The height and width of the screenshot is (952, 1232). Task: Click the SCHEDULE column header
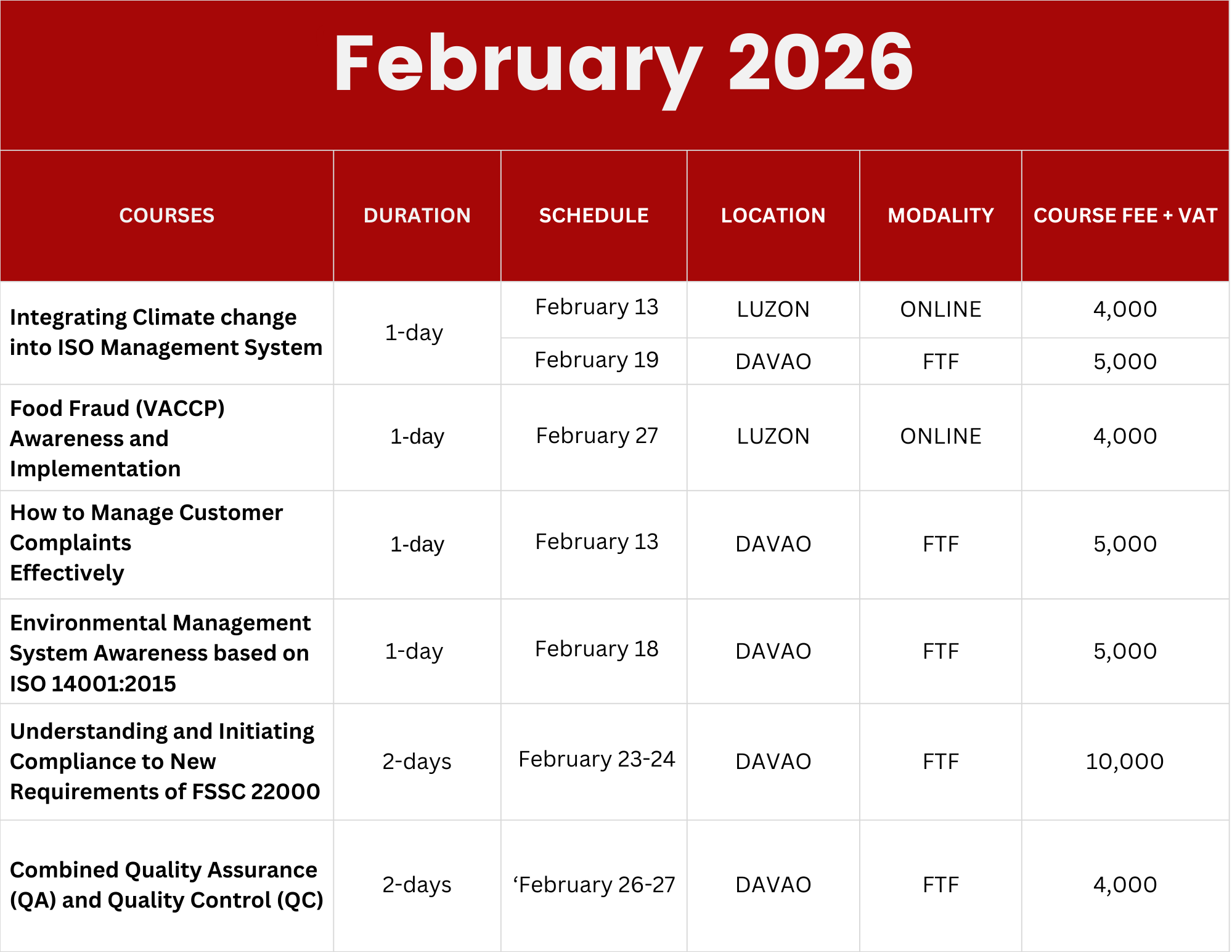pos(594,216)
